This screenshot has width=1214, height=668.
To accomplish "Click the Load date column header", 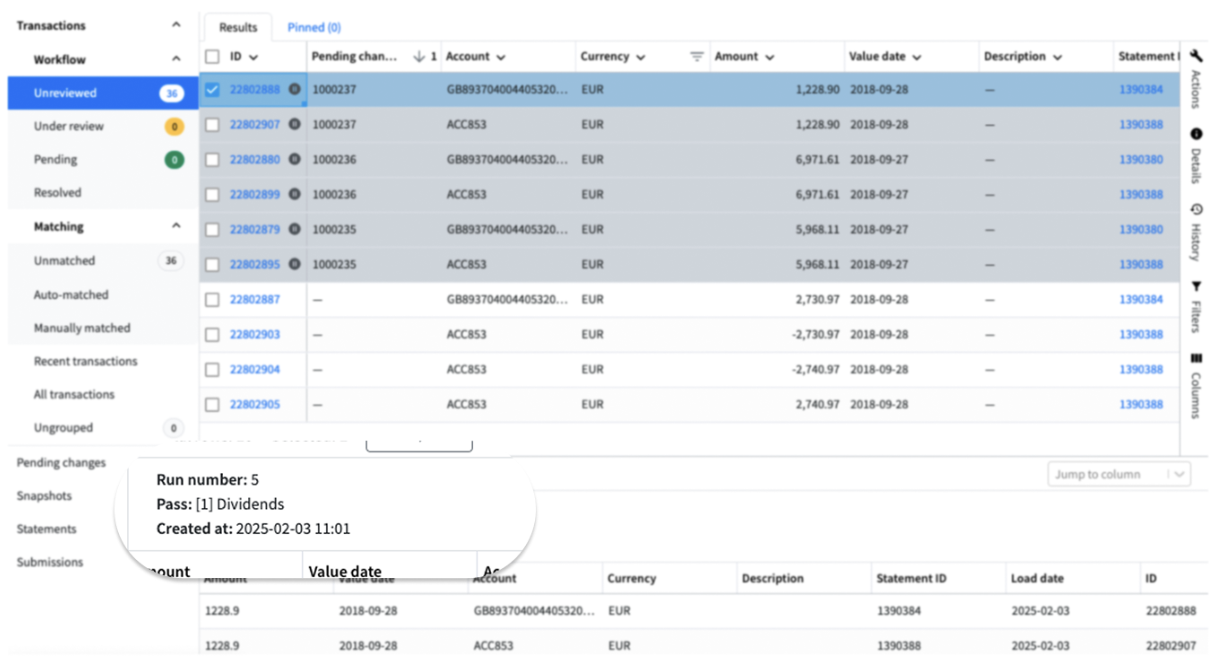I will (x=1037, y=578).
